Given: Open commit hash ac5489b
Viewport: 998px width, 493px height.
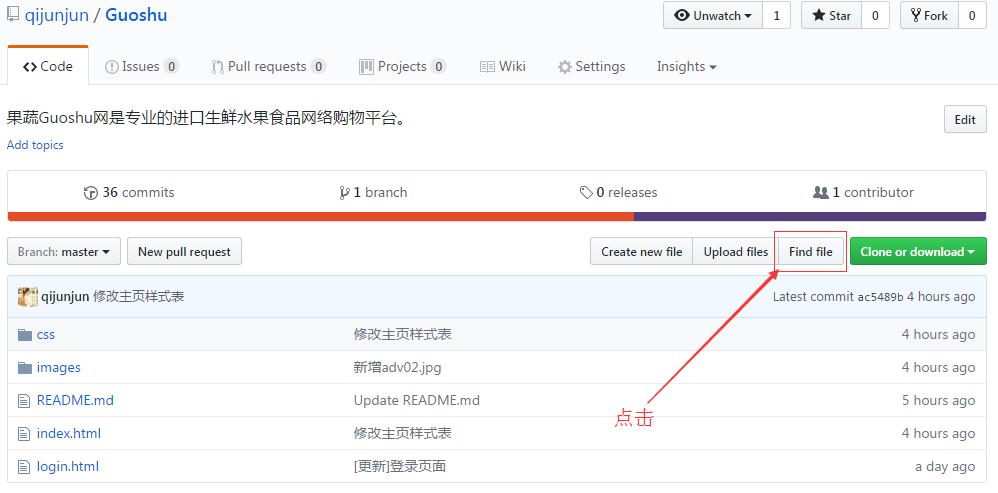Looking at the screenshot, I should click(880, 297).
